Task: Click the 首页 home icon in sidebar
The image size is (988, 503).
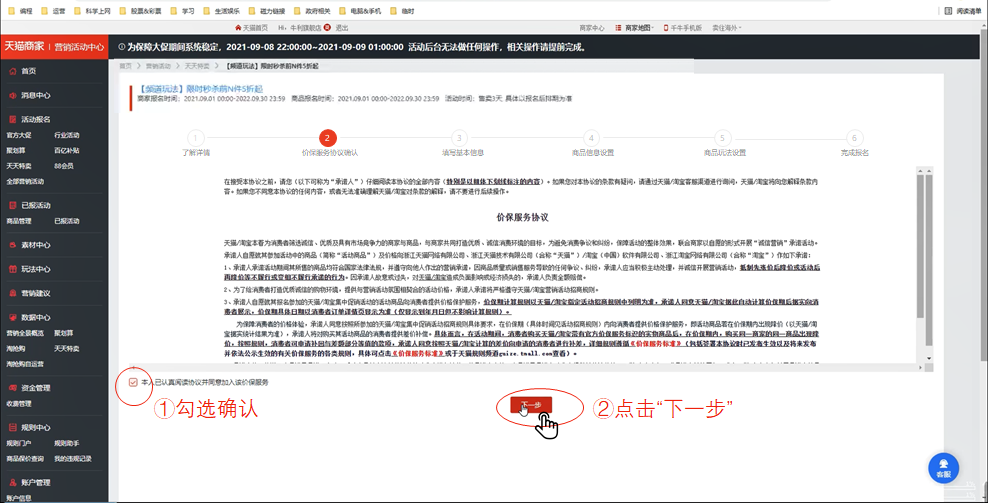Action: click(13, 71)
